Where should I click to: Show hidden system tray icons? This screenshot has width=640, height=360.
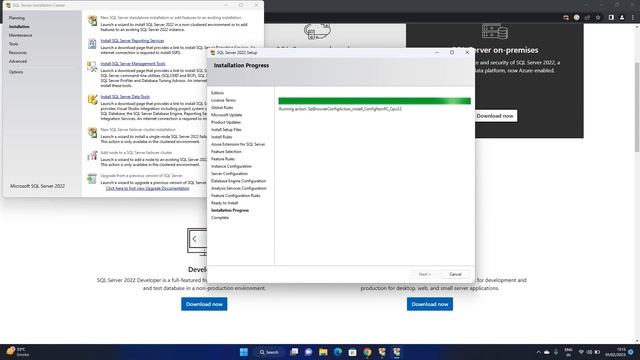click(538, 352)
